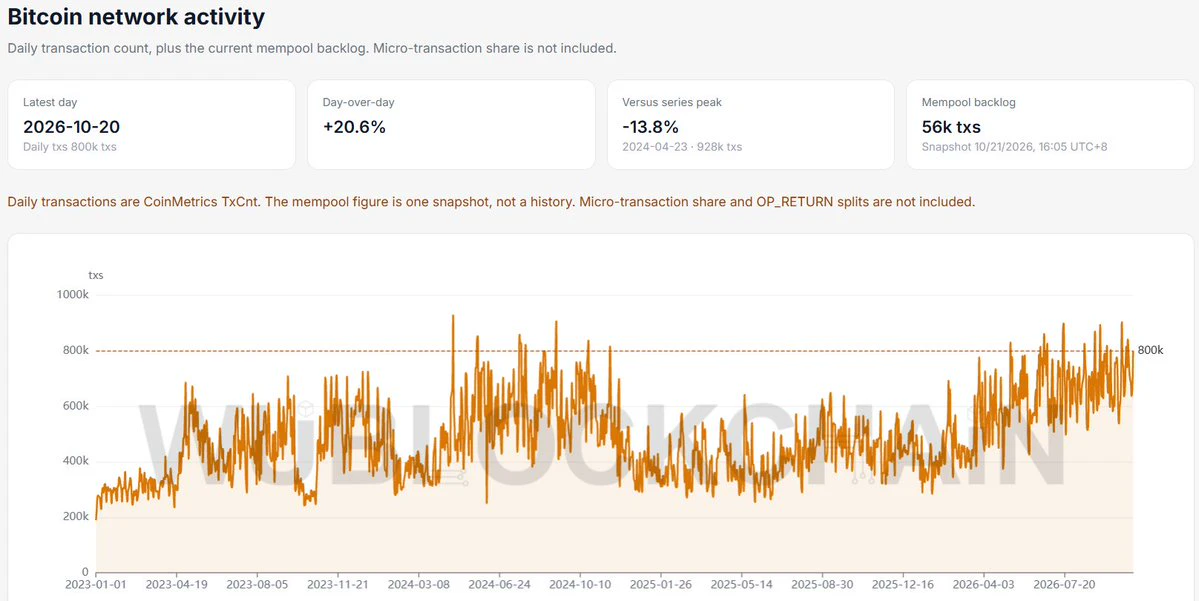Click the 2024-10-10 x-axis date
Viewport: 1199px width, 601px height.
580,585
